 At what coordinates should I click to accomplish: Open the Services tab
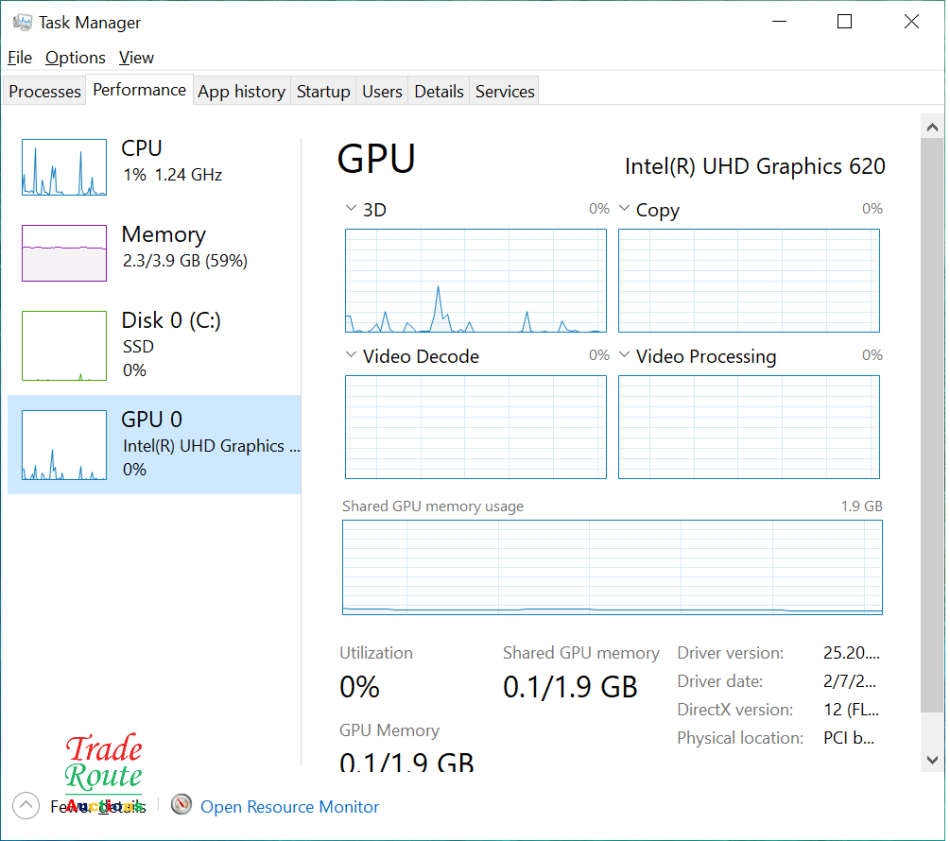(504, 91)
